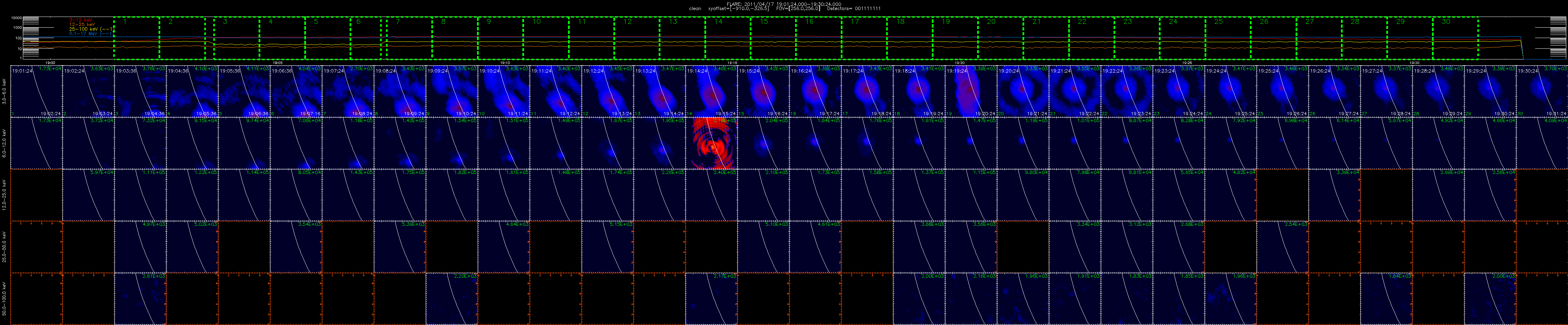Open 3-6 keV image starting 19:16:24
Screen dimensions: 1568x325
pos(815,91)
